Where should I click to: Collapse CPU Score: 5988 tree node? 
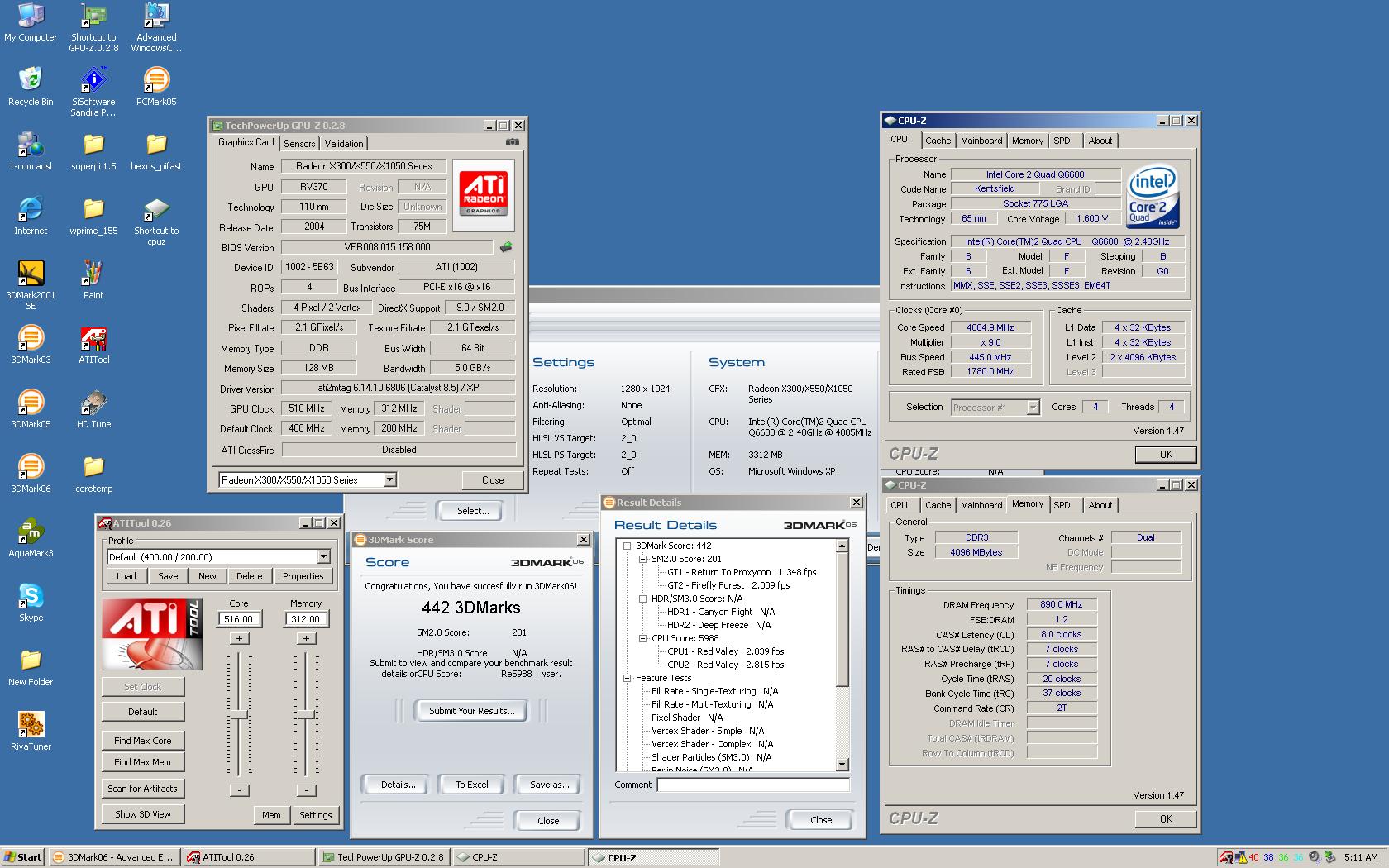point(642,638)
